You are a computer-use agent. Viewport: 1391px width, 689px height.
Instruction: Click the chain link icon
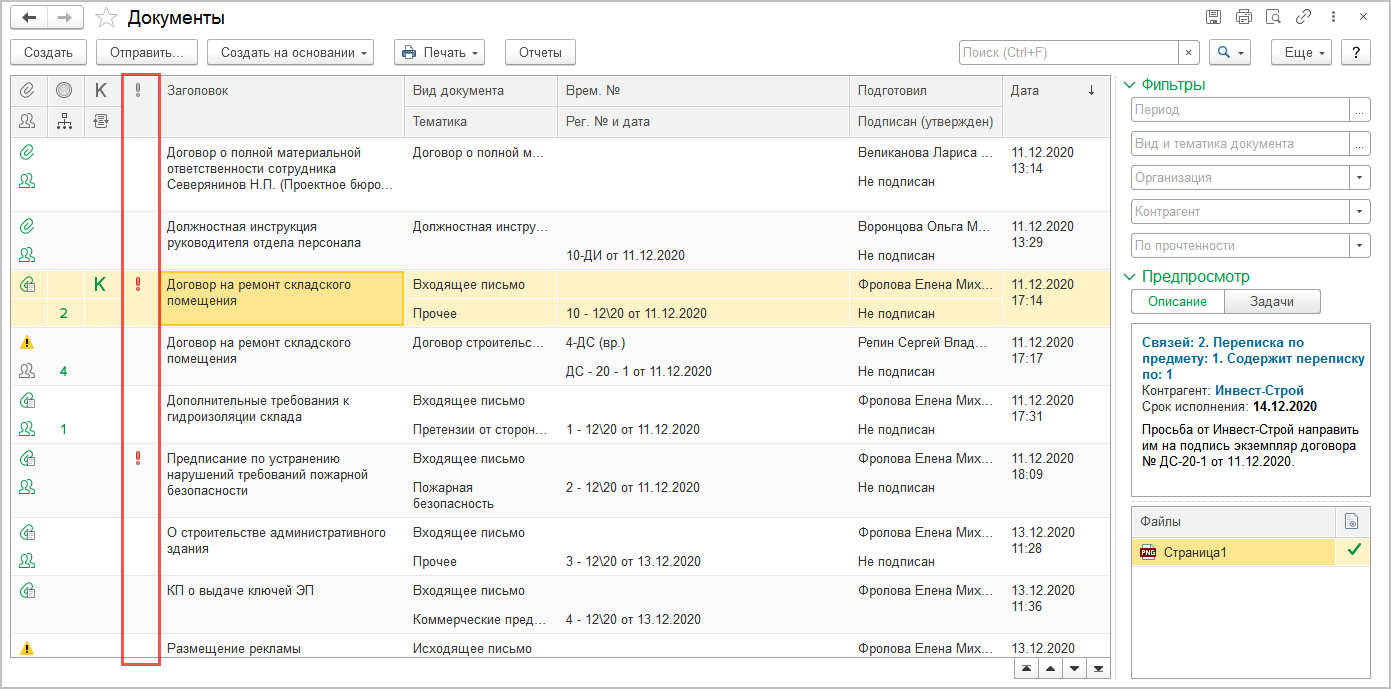(1303, 17)
